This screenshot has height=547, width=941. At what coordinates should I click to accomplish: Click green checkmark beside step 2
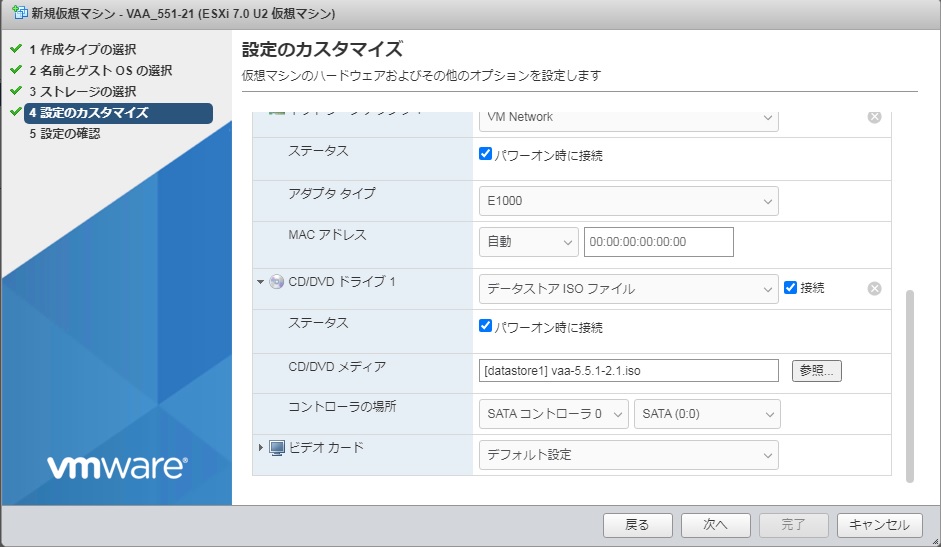16,70
